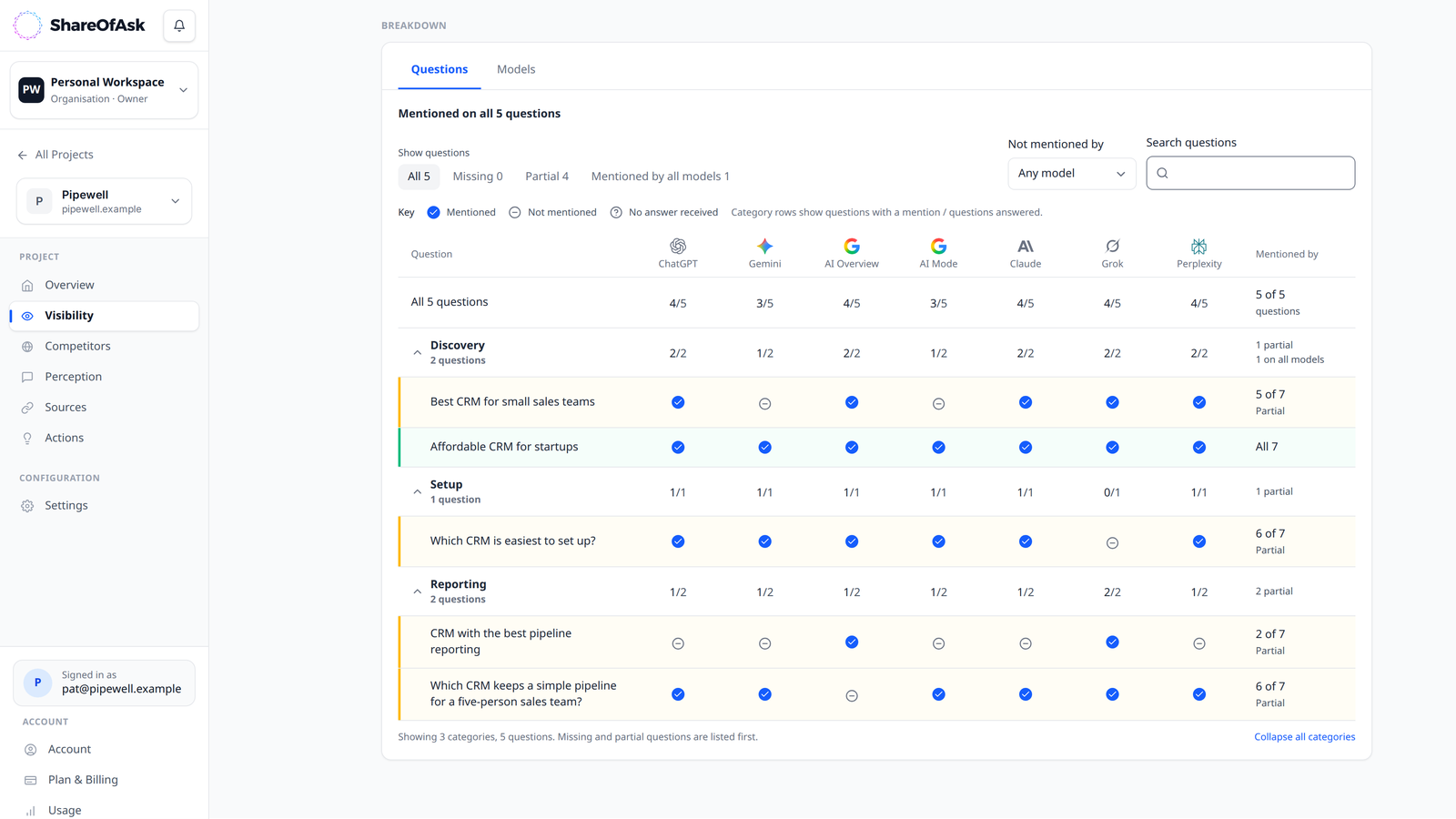Click ChatGPT mentioned check for Affordable CRM for startups
This screenshot has height=819, width=1456.
pyautogui.click(x=678, y=447)
